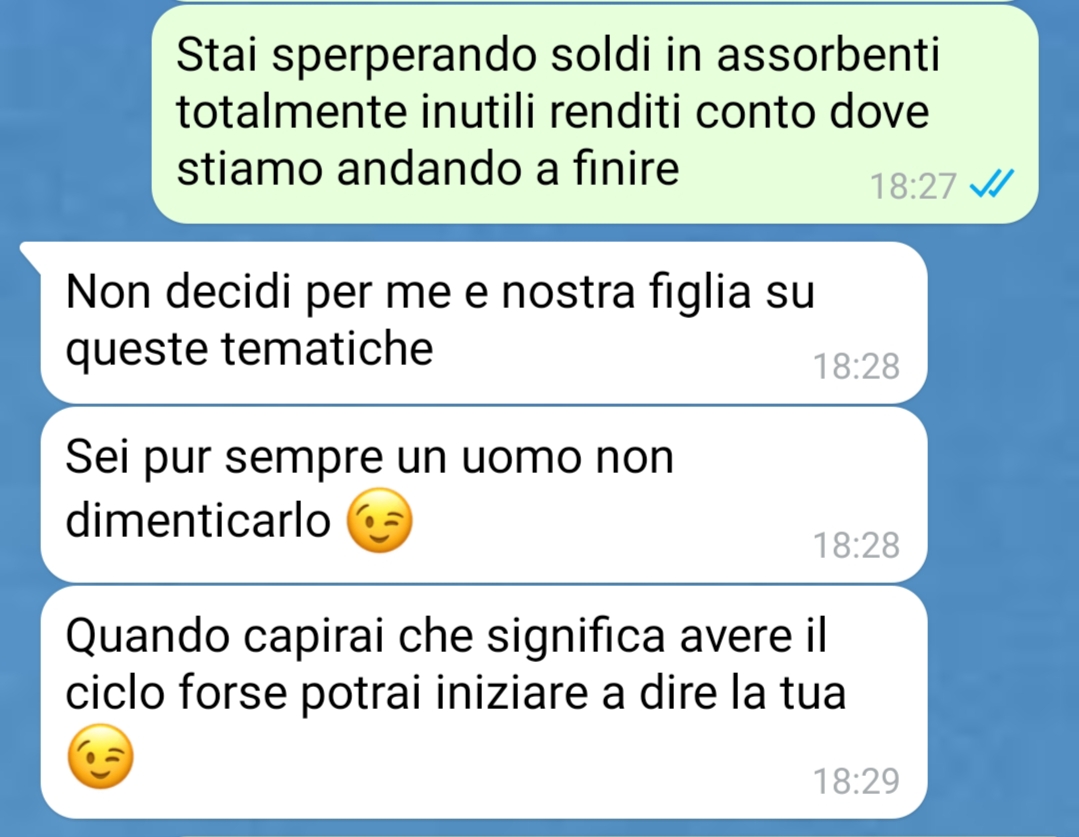Select the "Non decidi per me" message
Viewport: 1079px width, 837px height.
(x=484, y=322)
